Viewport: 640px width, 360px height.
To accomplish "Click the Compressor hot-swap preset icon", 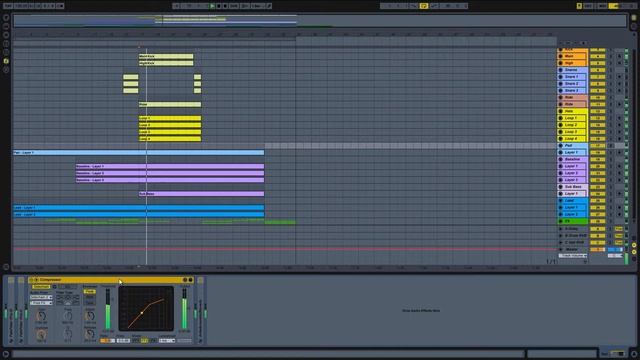I will (x=185, y=280).
